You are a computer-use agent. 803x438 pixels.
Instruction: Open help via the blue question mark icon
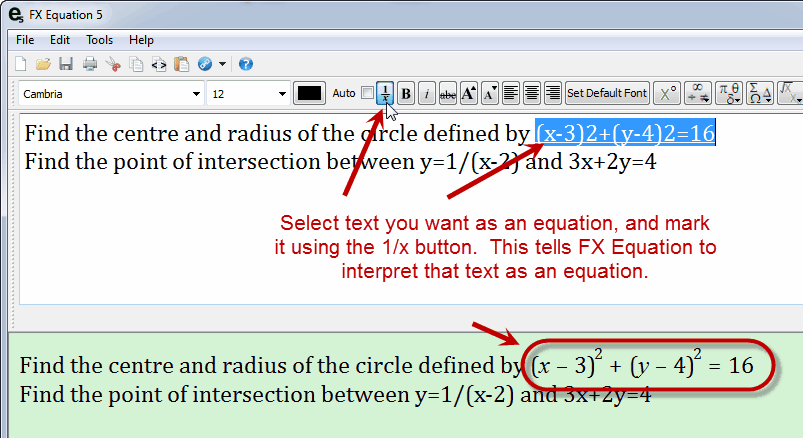click(246, 64)
